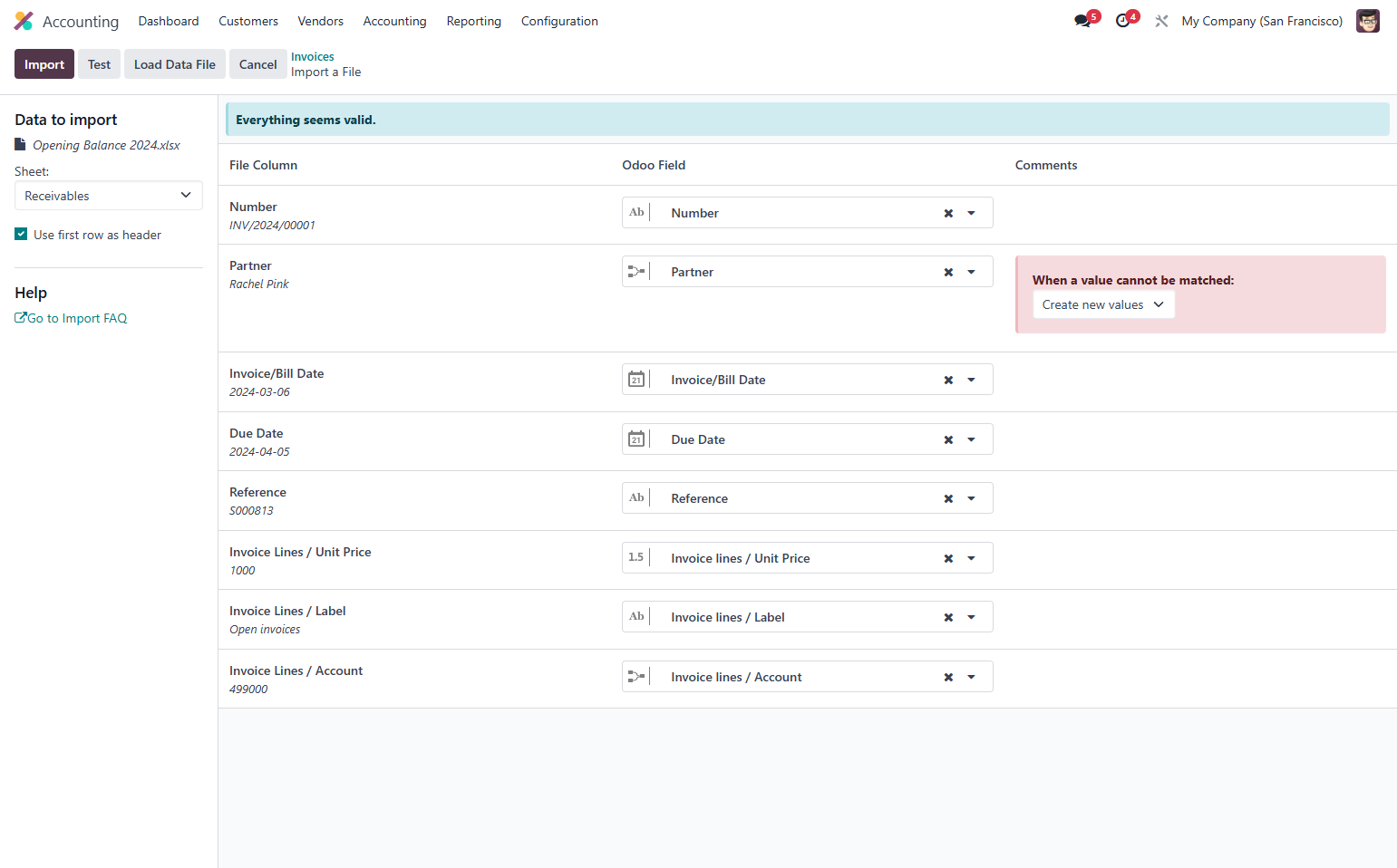The image size is (1397, 868).
Task: Click the calendar icon in Due Date field
Action: pyautogui.click(x=636, y=439)
